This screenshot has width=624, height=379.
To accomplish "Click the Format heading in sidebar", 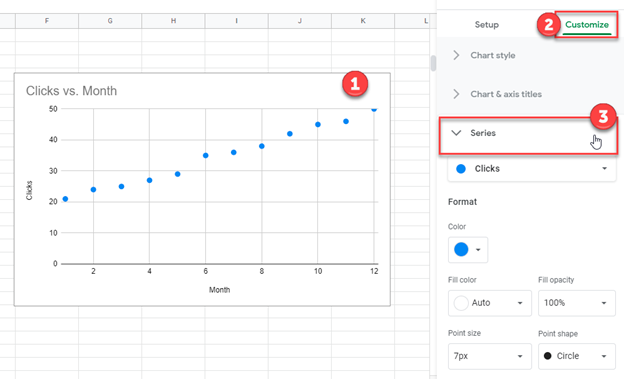I will click(x=462, y=202).
